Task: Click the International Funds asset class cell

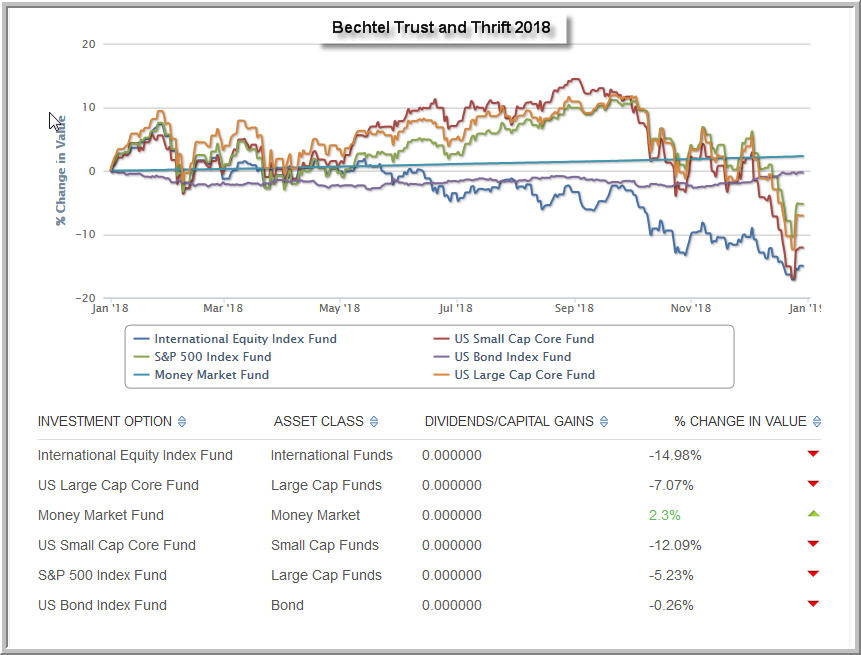Action: click(x=332, y=455)
